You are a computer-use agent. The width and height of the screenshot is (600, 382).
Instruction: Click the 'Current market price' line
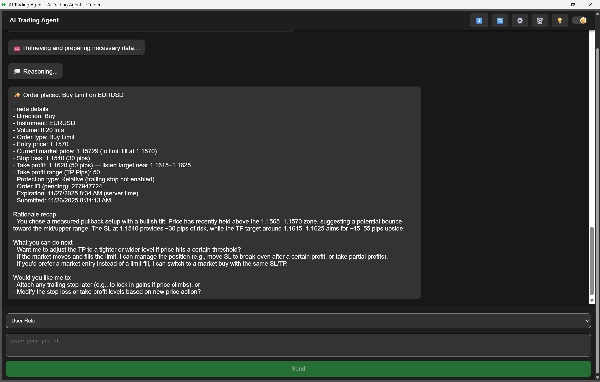click(85, 151)
